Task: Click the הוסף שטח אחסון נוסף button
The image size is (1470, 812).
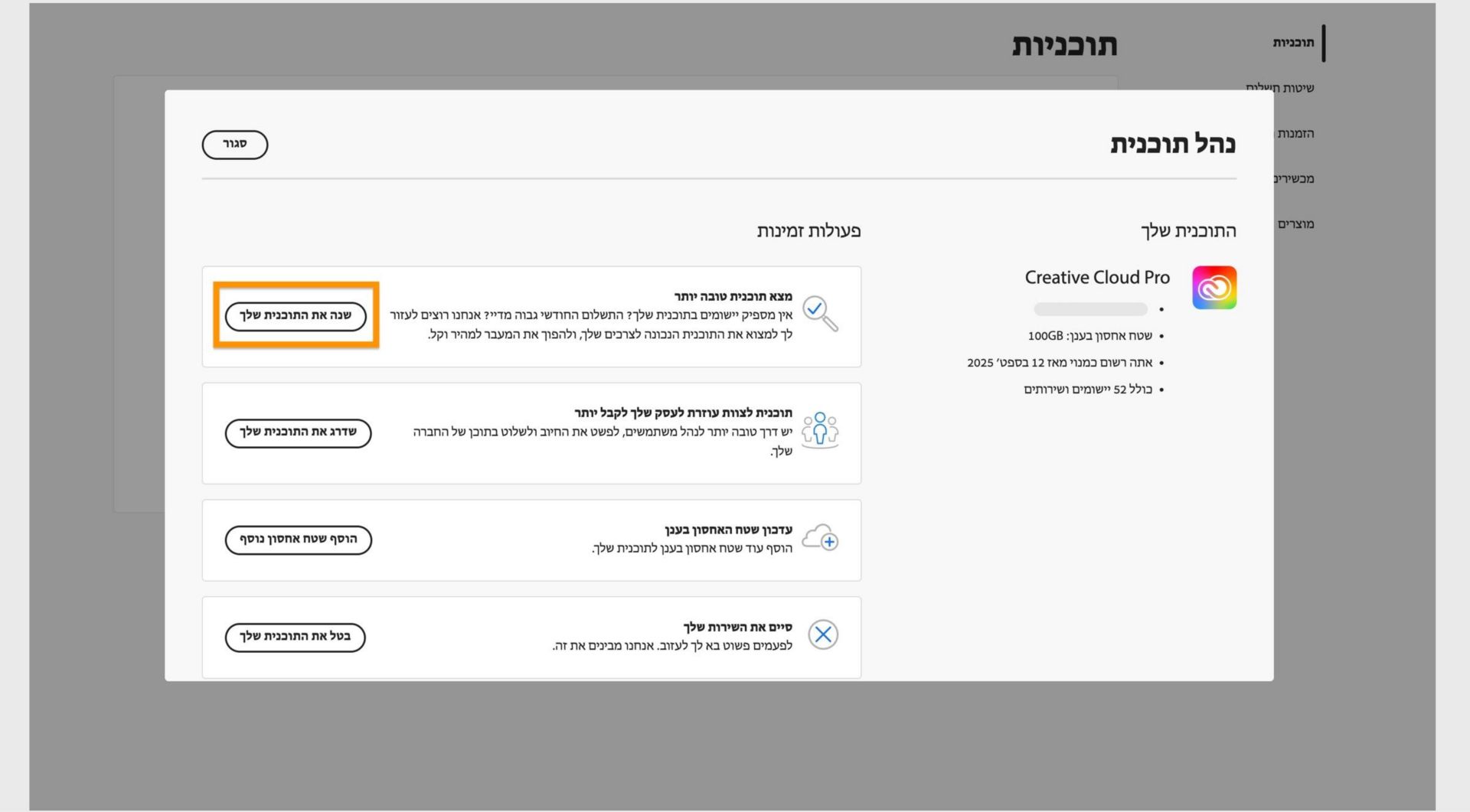Action: click(298, 540)
